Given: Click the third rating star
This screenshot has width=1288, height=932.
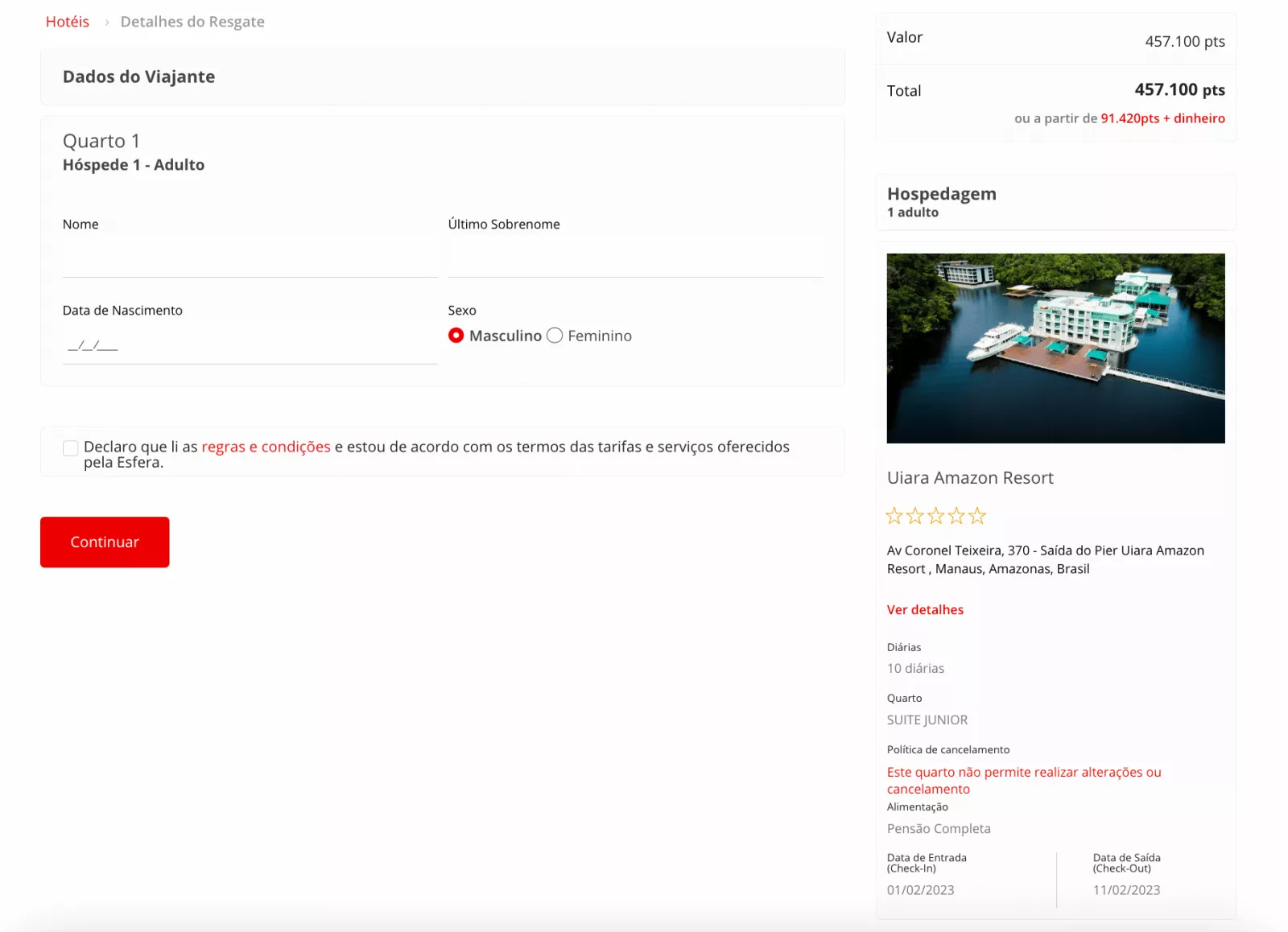Looking at the screenshot, I should tap(935, 516).
